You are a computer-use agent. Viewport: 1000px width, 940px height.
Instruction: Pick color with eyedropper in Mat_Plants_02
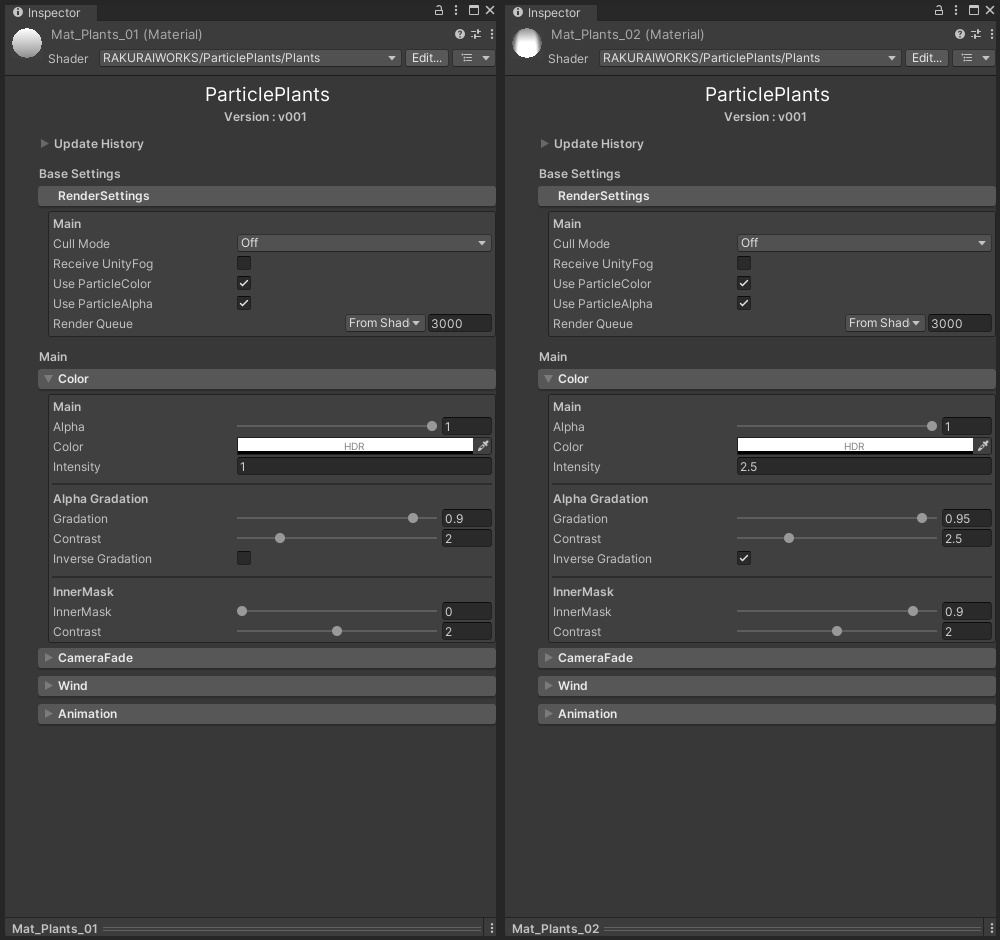tap(983, 446)
